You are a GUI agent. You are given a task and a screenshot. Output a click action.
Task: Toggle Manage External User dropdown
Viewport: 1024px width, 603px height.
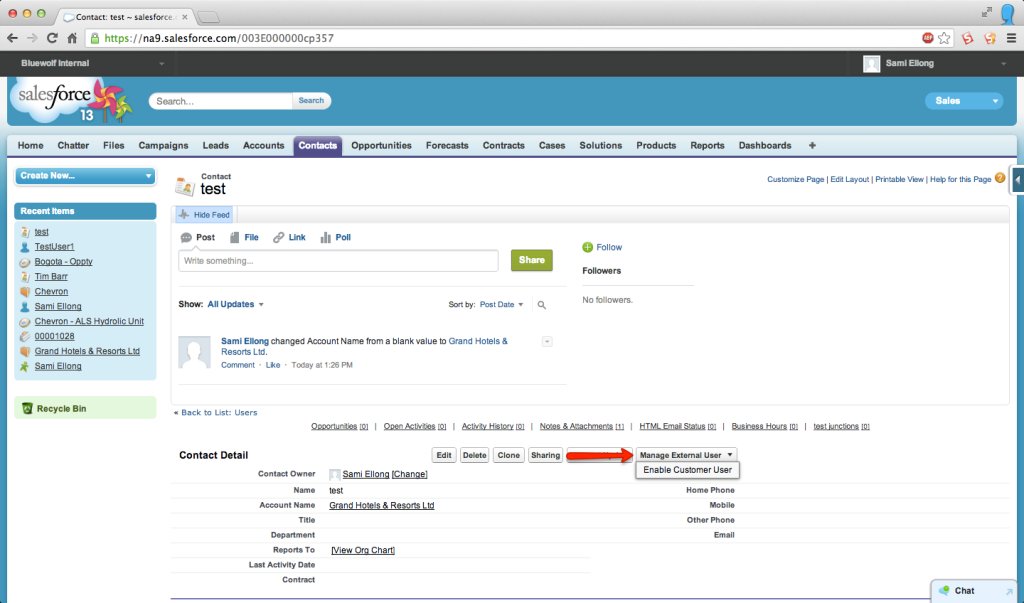click(x=686, y=455)
